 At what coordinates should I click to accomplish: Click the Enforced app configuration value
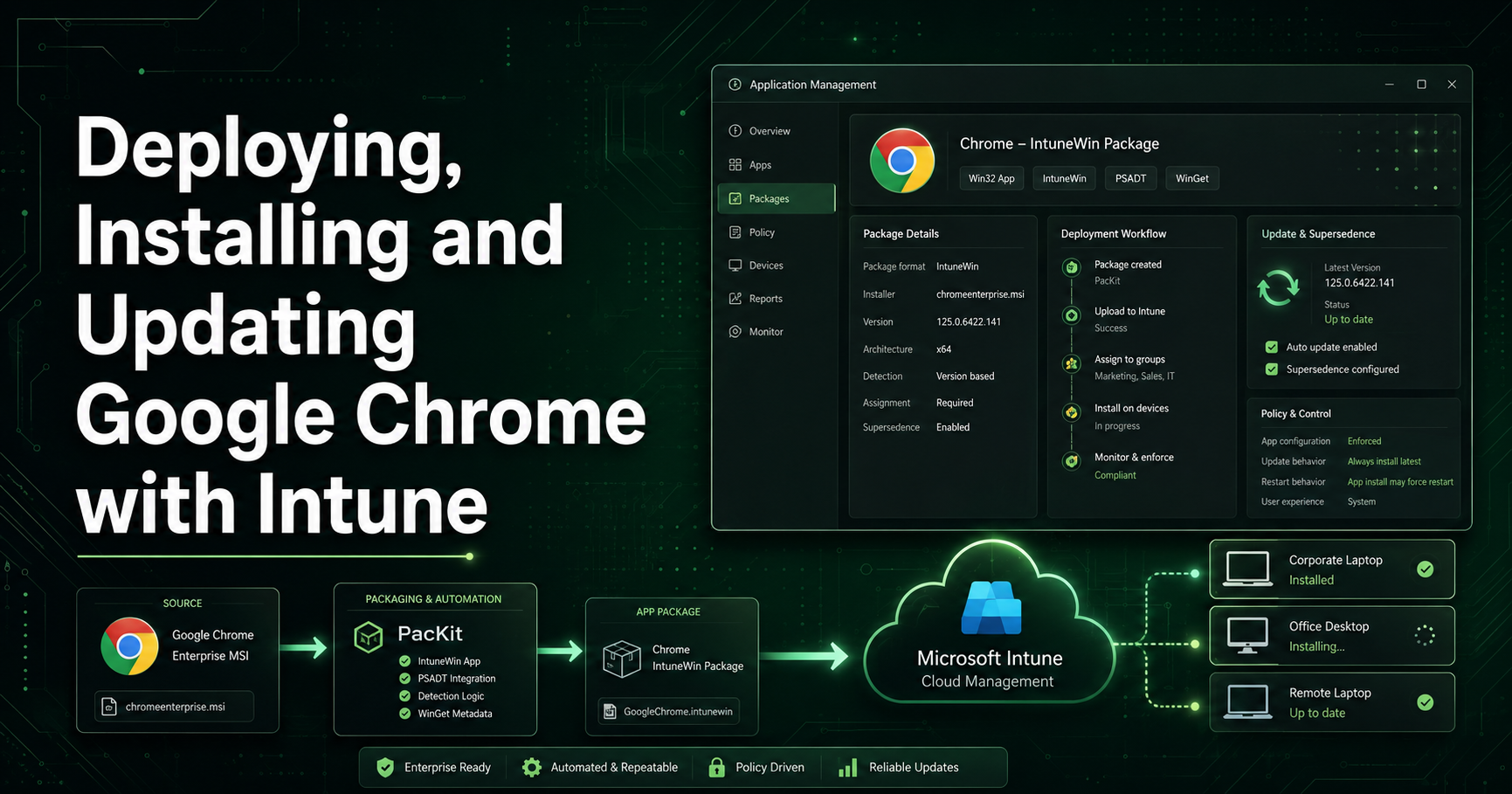click(1364, 441)
